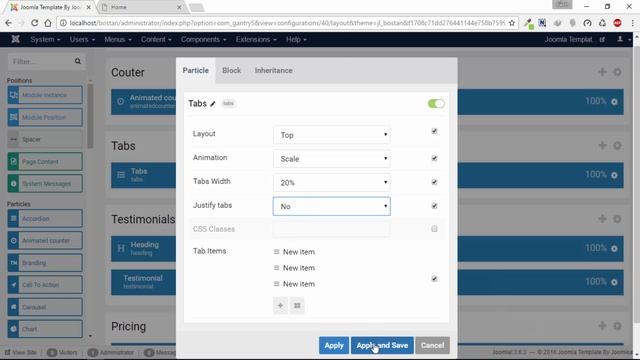Screen dimensions: 640x360
Task: Open the Users menu dropdown
Action: [82, 40]
